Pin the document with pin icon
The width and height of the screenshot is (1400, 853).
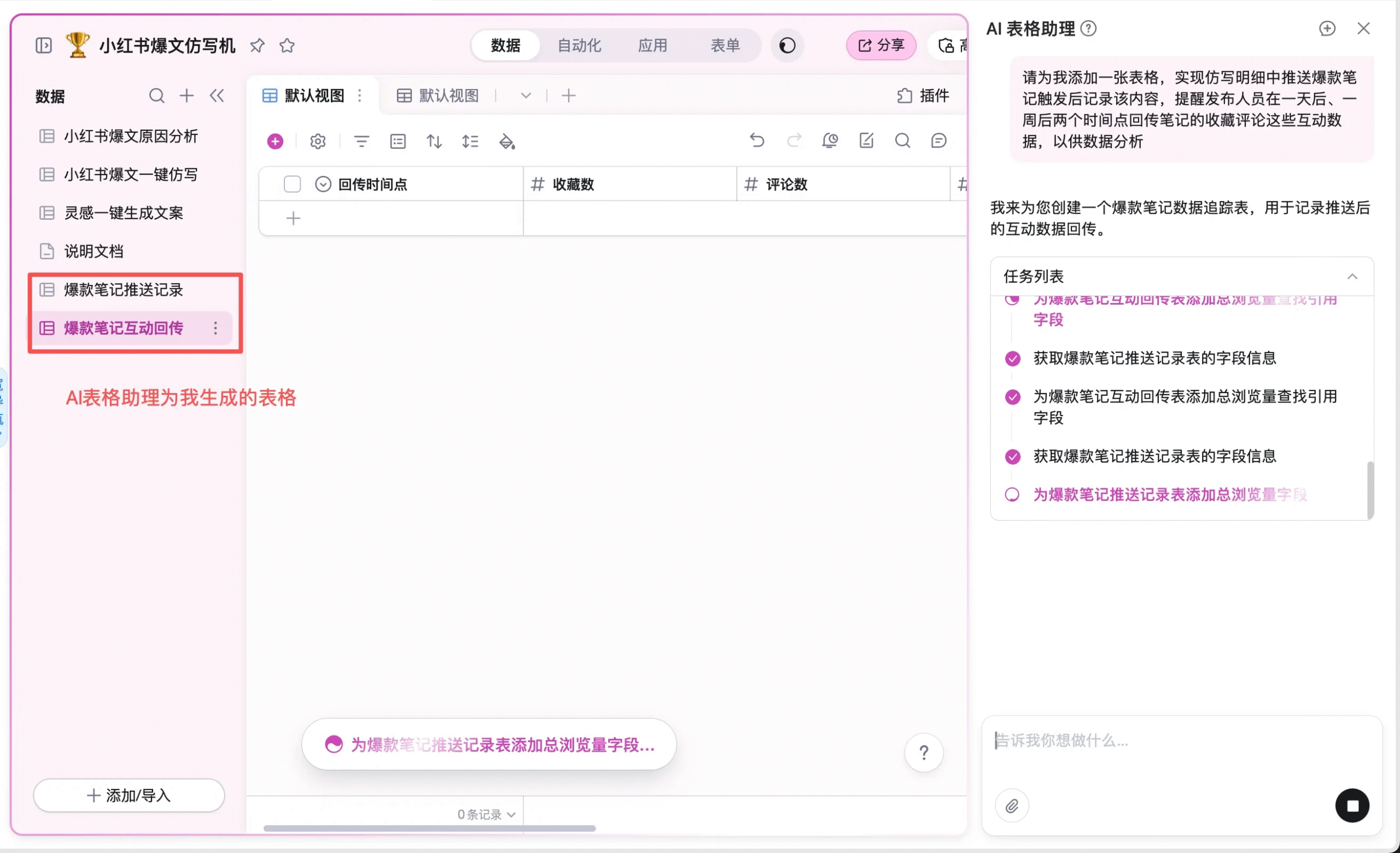pos(258,45)
